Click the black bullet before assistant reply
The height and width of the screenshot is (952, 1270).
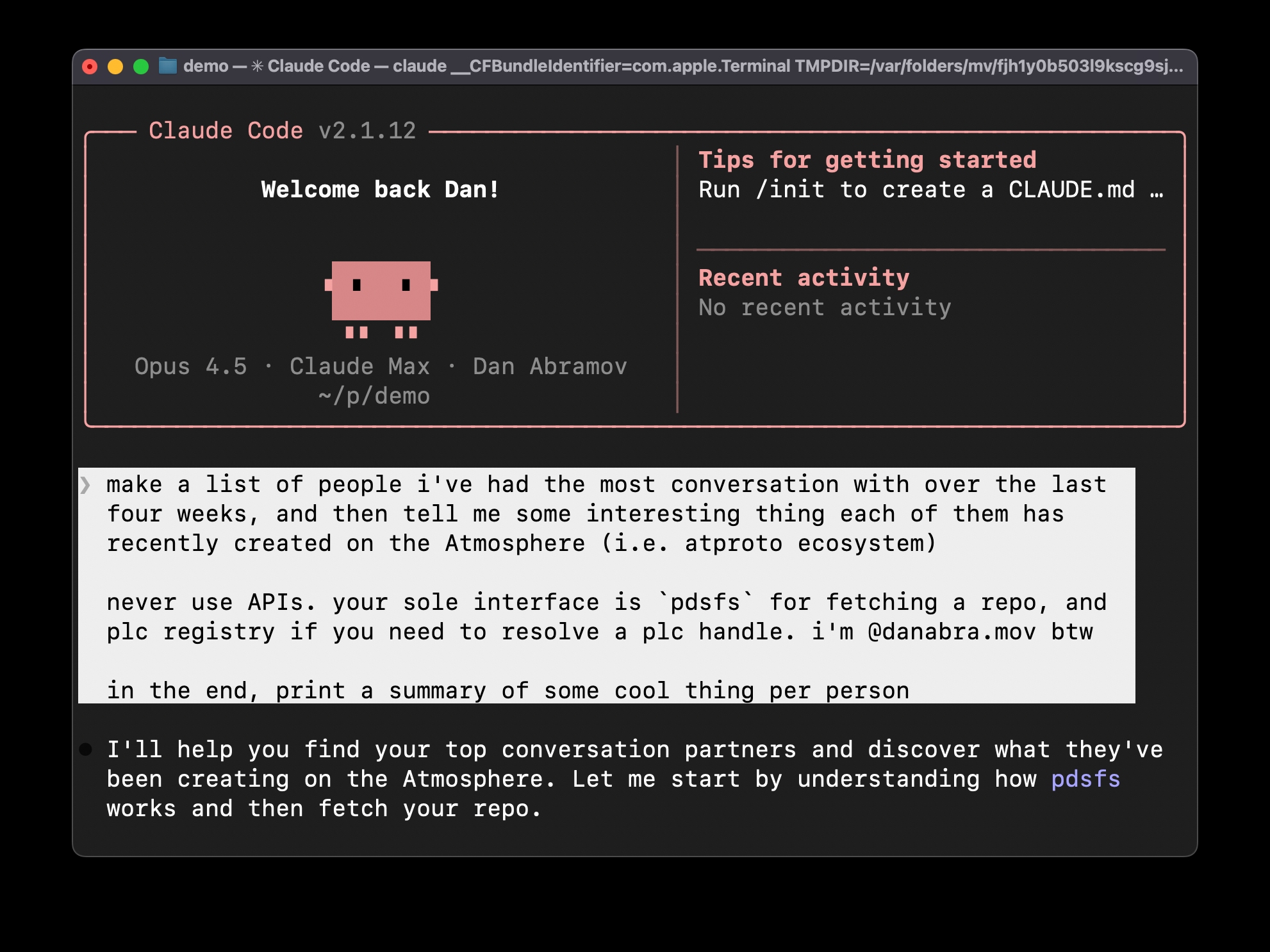[86, 750]
